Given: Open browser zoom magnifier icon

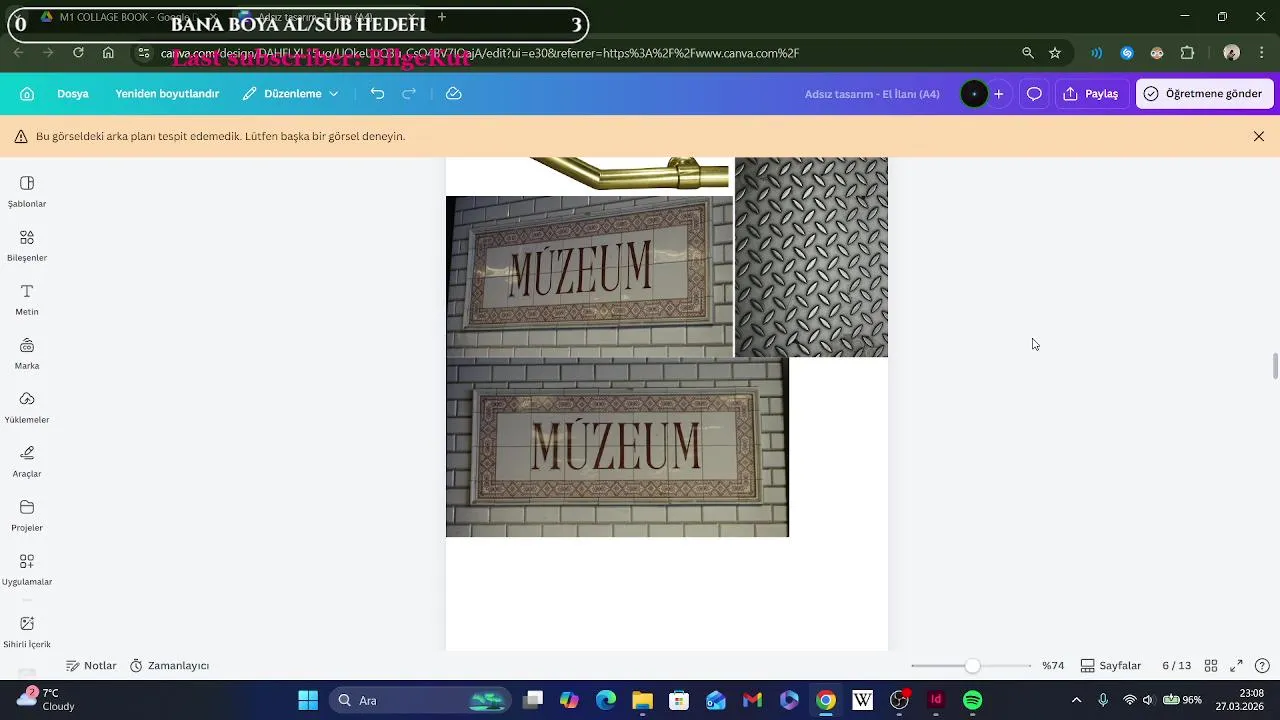Looking at the screenshot, I should click(1028, 53).
